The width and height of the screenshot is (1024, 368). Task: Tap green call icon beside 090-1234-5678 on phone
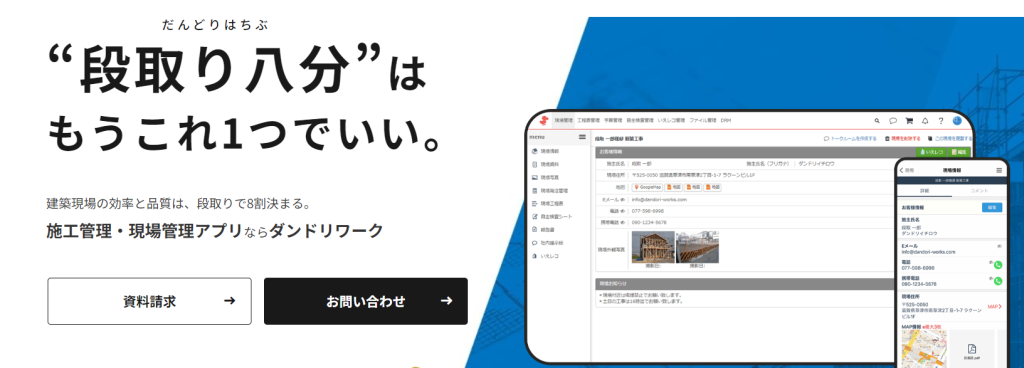(x=998, y=281)
